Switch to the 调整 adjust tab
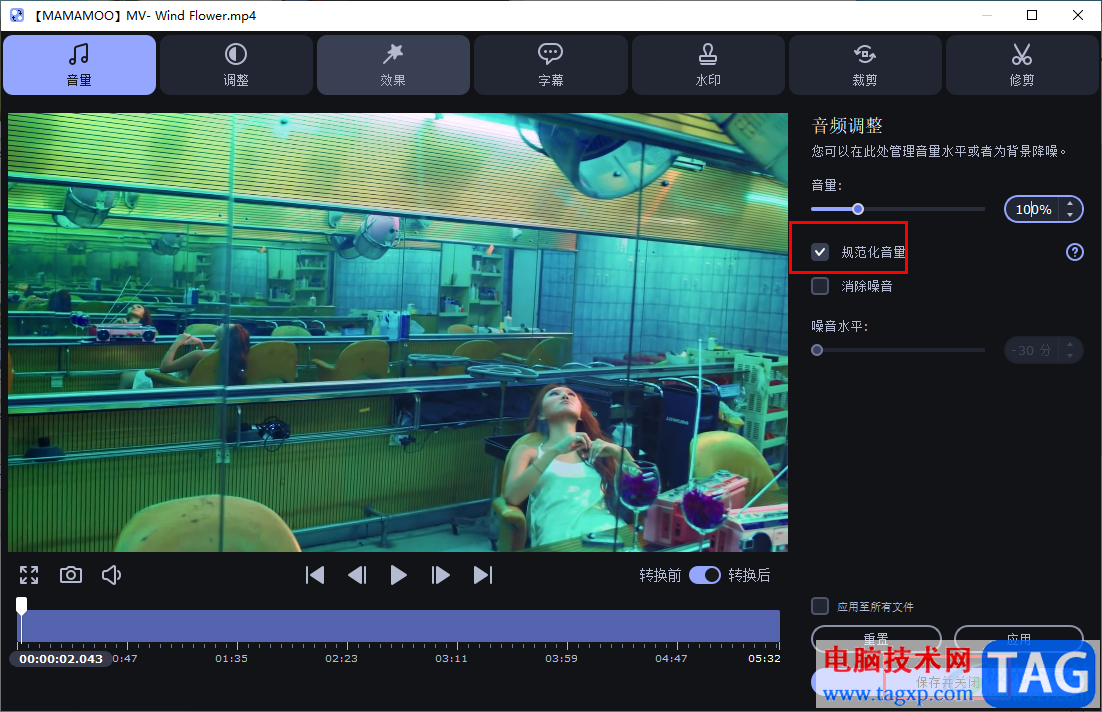Viewport: 1102px width, 712px height. click(236, 65)
